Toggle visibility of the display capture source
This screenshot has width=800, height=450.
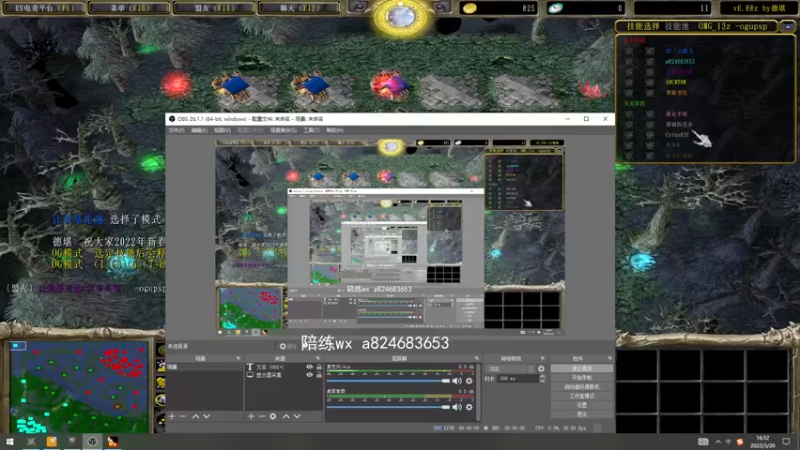pos(309,374)
